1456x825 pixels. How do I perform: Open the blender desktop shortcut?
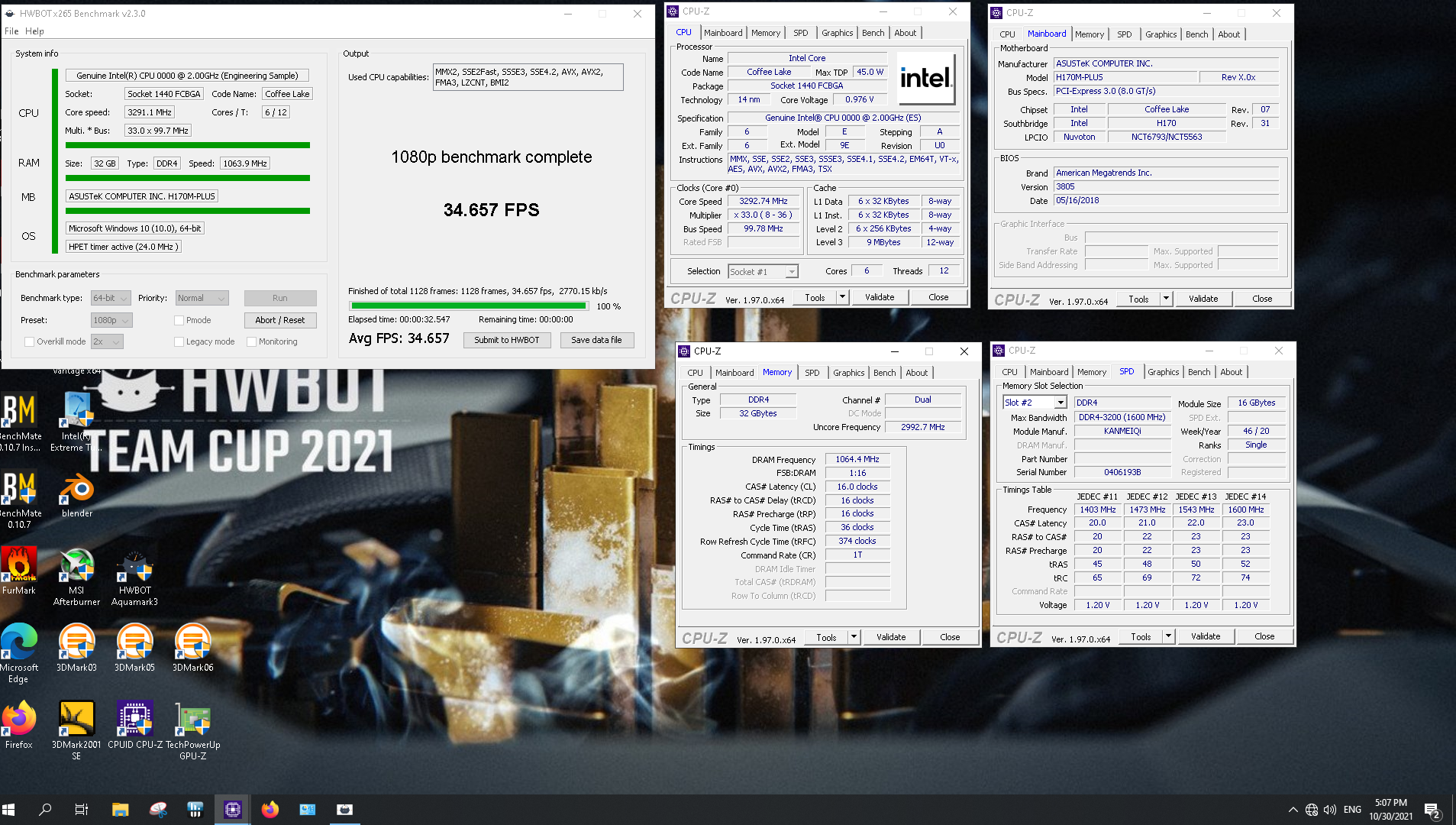tap(77, 495)
